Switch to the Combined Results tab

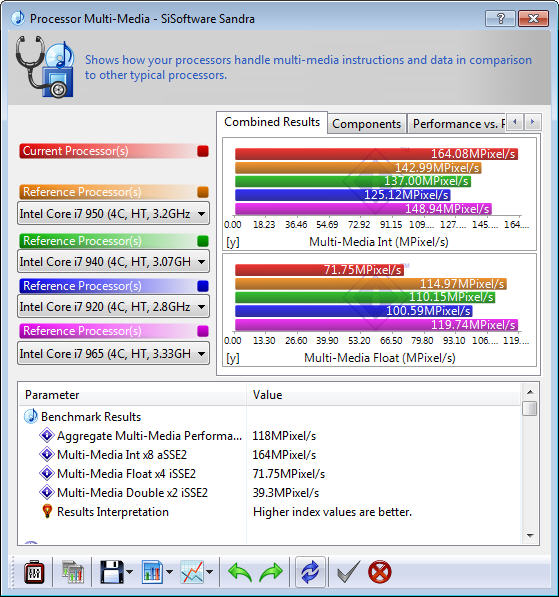click(272, 122)
